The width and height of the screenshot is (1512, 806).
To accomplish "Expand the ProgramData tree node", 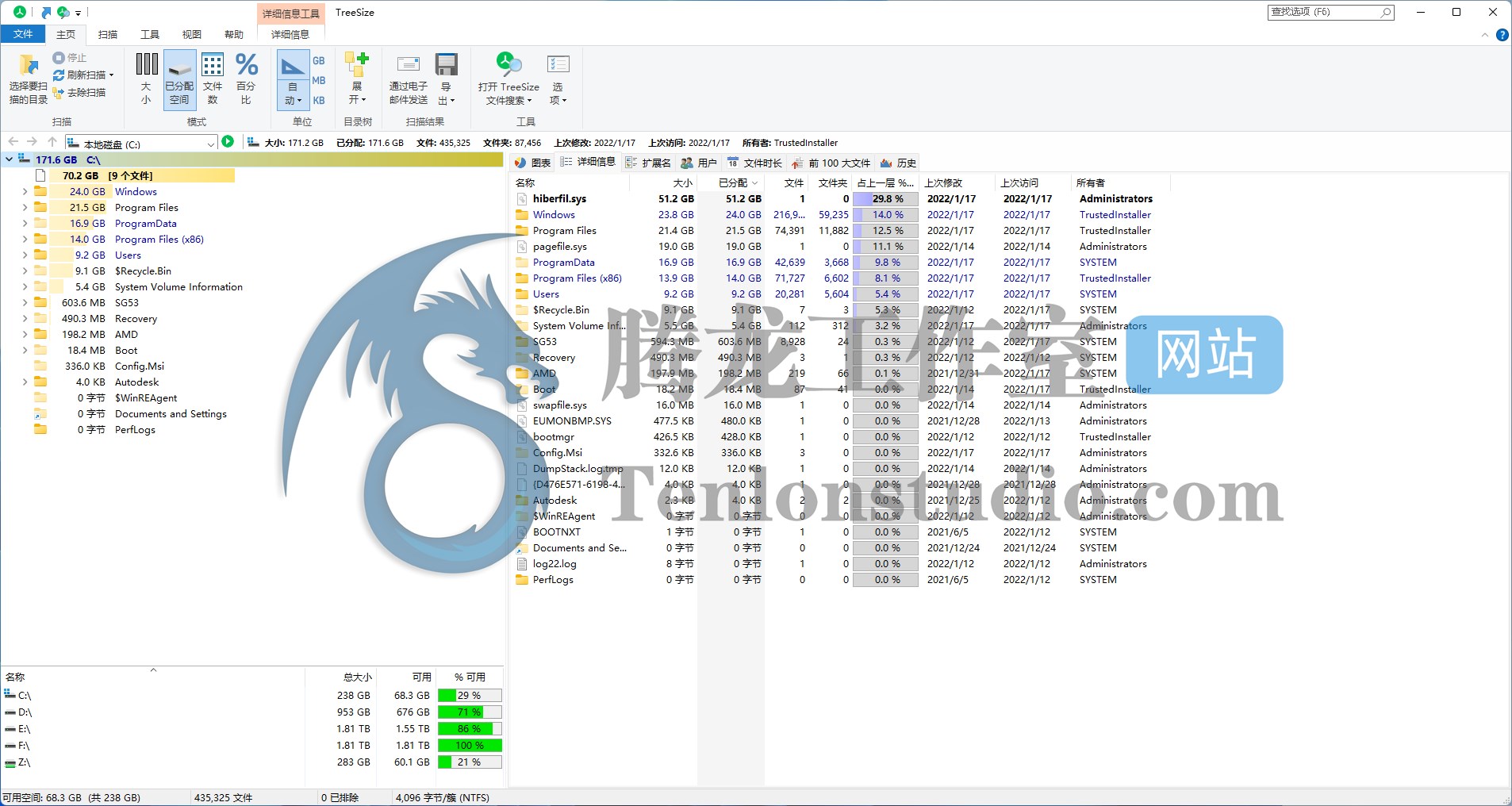I will pyautogui.click(x=25, y=223).
